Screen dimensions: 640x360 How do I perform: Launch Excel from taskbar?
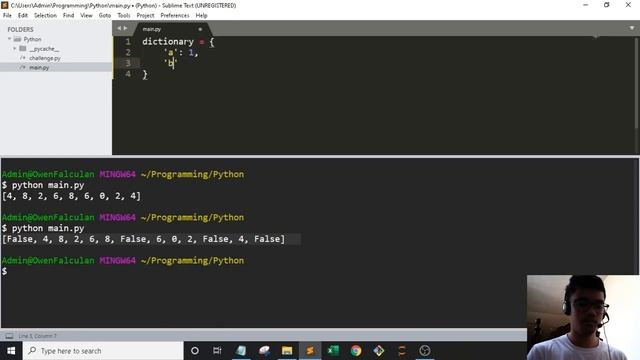[x=333, y=351]
